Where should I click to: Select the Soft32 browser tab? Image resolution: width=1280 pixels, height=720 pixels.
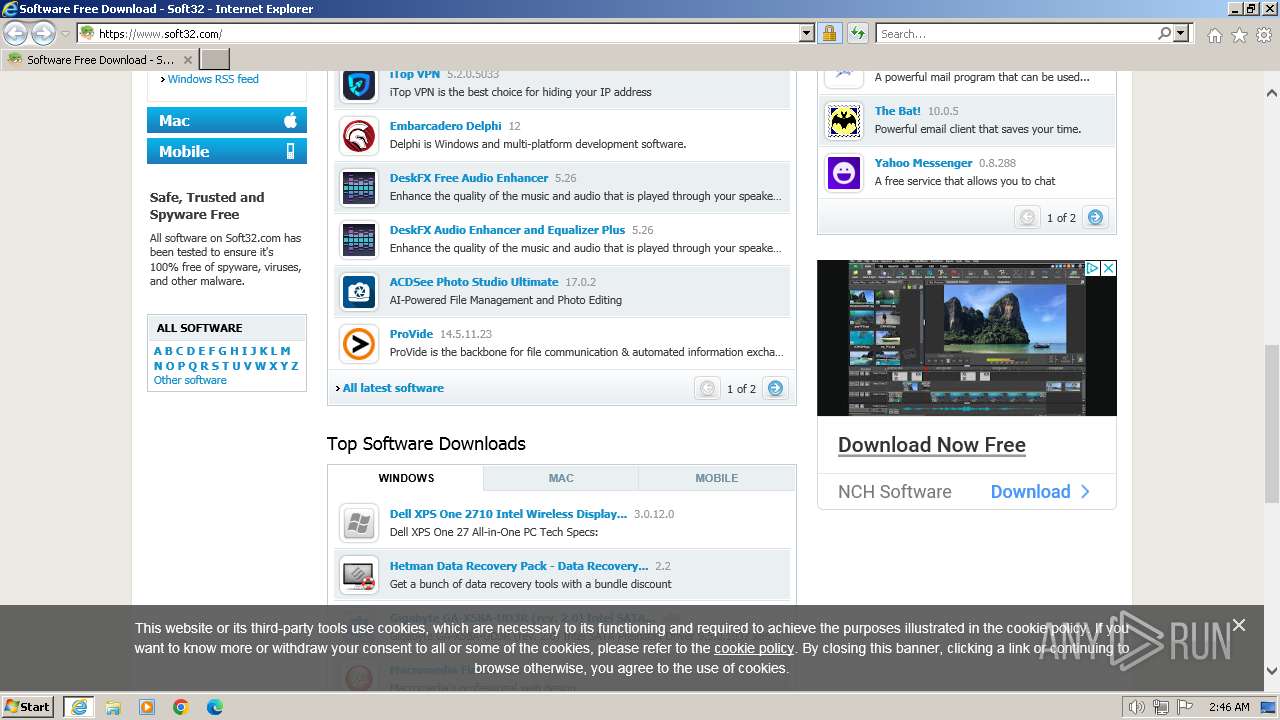100,59
